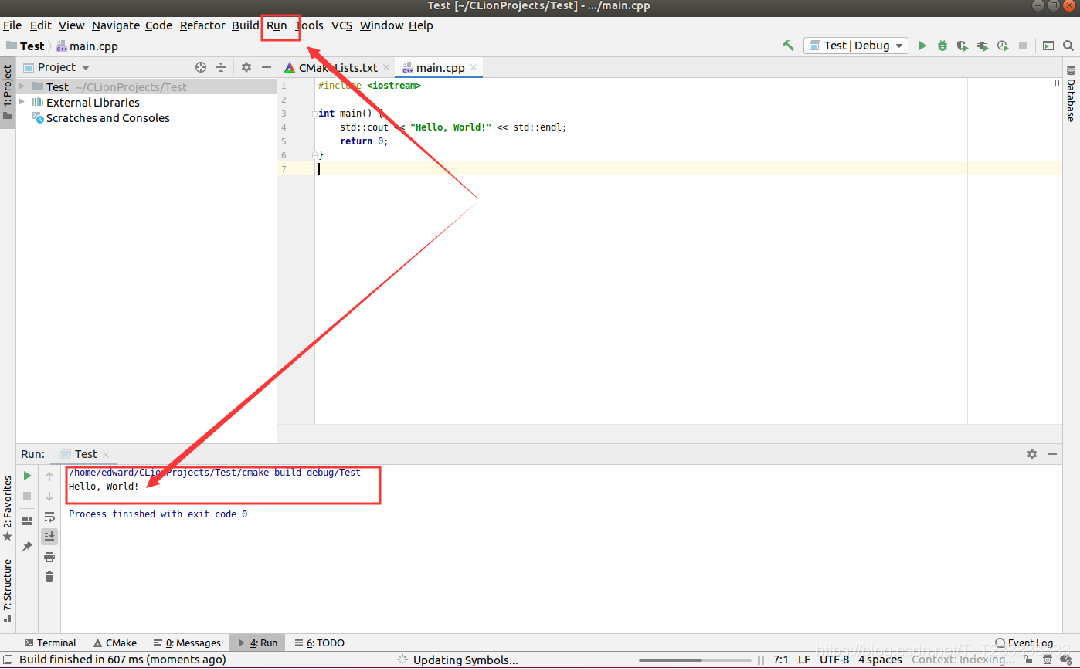
Task: Click fold end marker at line 6
Action: 315,155
